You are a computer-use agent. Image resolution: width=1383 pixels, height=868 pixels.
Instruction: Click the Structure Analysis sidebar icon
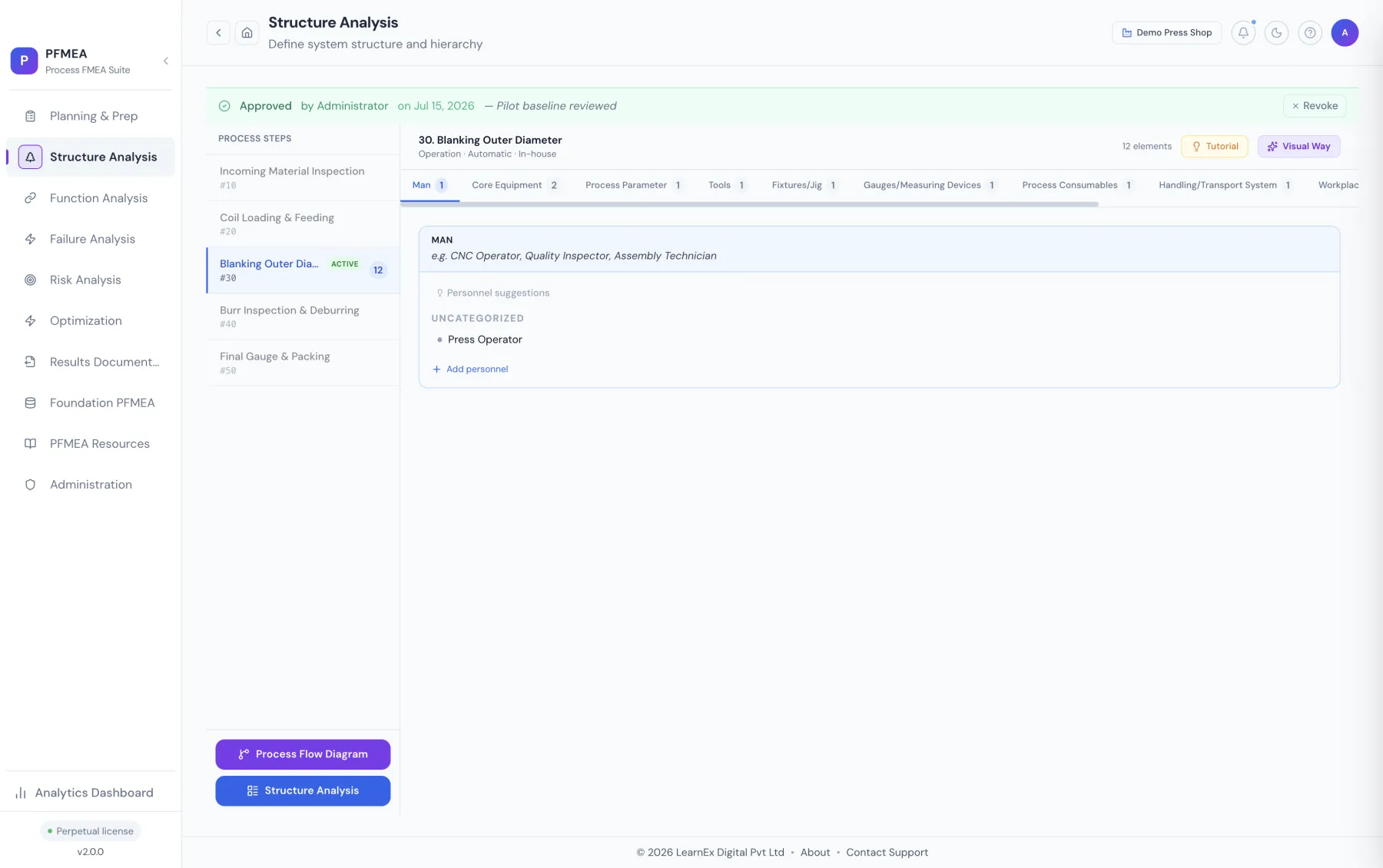tap(30, 157)
